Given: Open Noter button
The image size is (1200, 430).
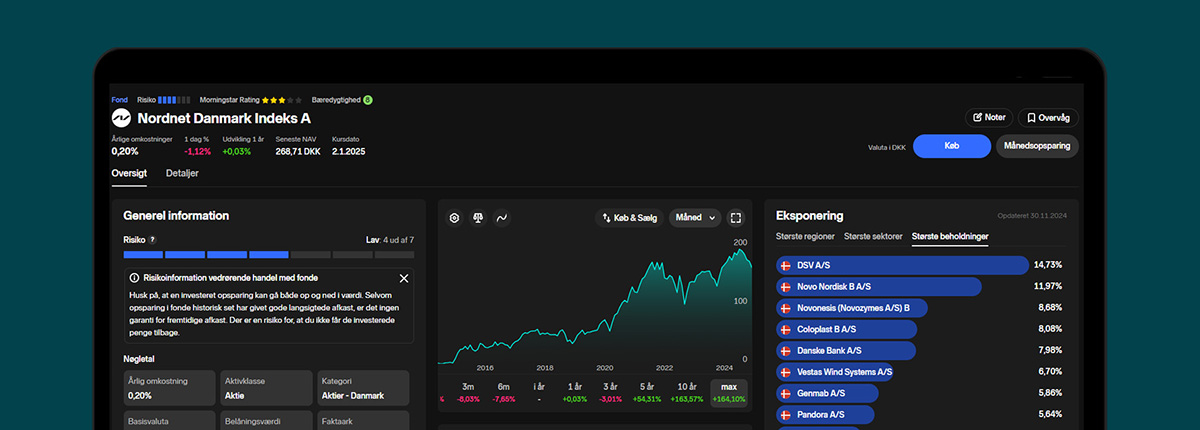Looking at the screenshot, I should 988,117.
